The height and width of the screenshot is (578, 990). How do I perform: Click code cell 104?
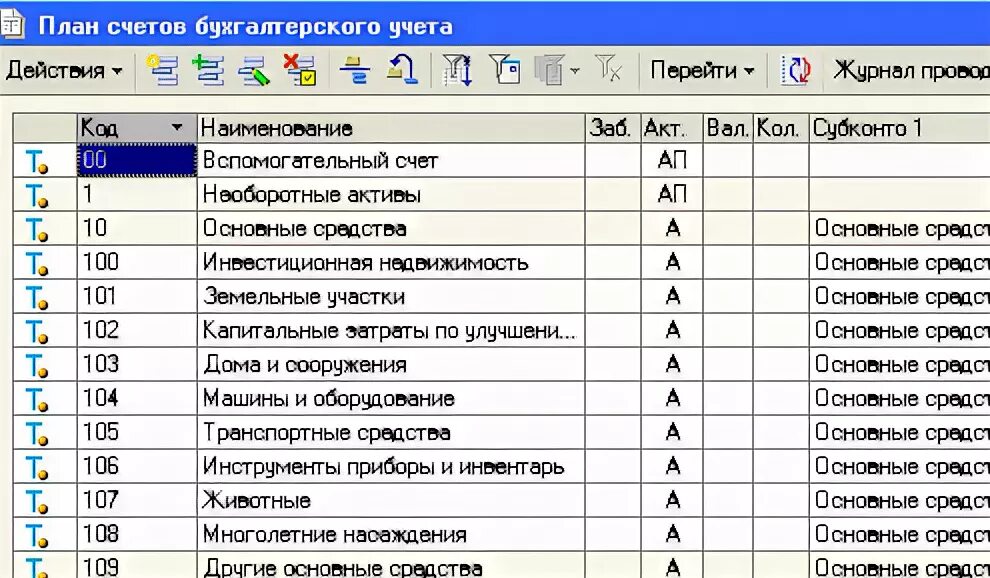click(x=137, y=399)
